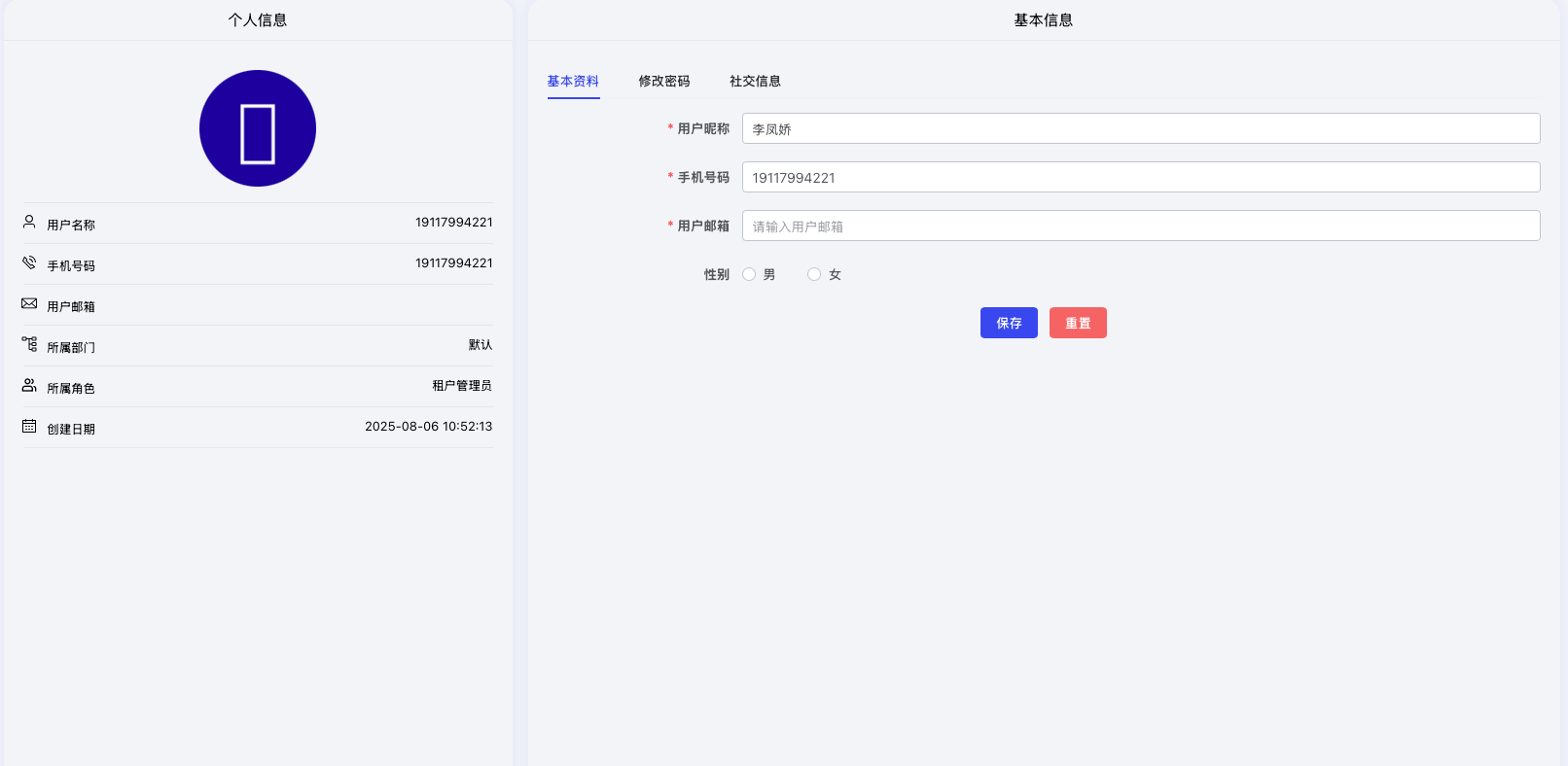Viewport: 1568px width, 766px height.
Task: Click into the 手机号码 input field
Action: (1140, 177)
